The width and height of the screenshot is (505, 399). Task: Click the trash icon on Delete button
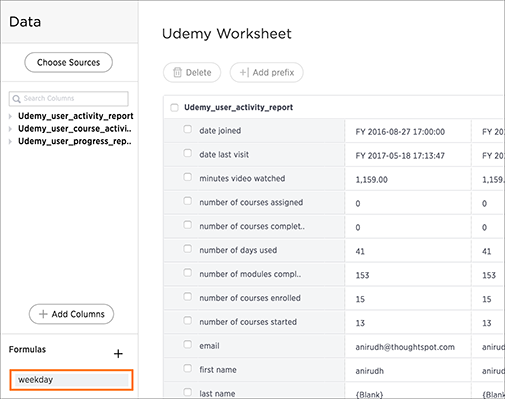[x=177, y=72]
